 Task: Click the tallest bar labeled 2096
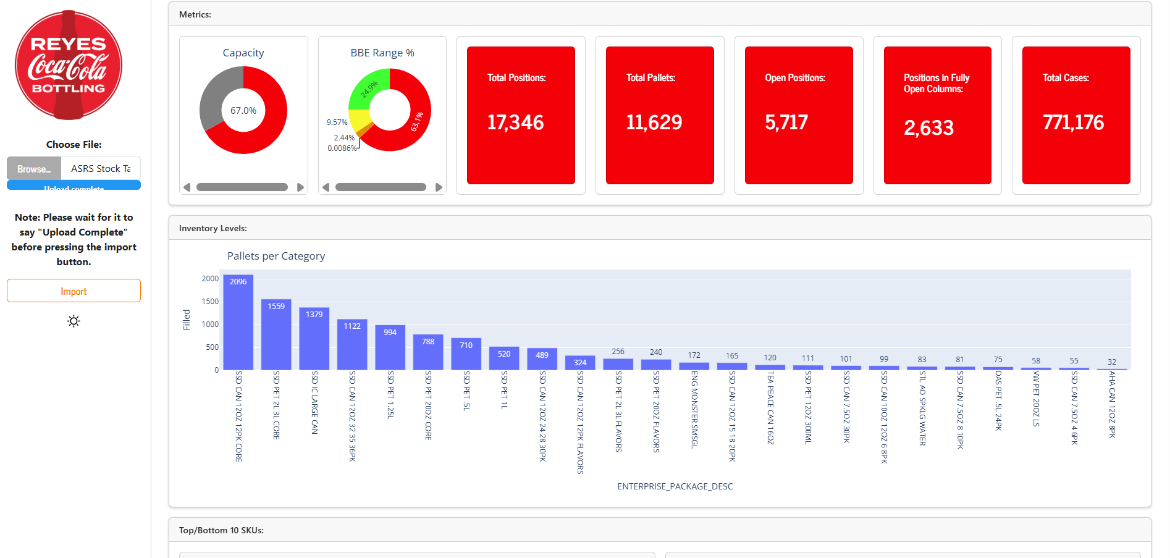[x=238, y=322]
